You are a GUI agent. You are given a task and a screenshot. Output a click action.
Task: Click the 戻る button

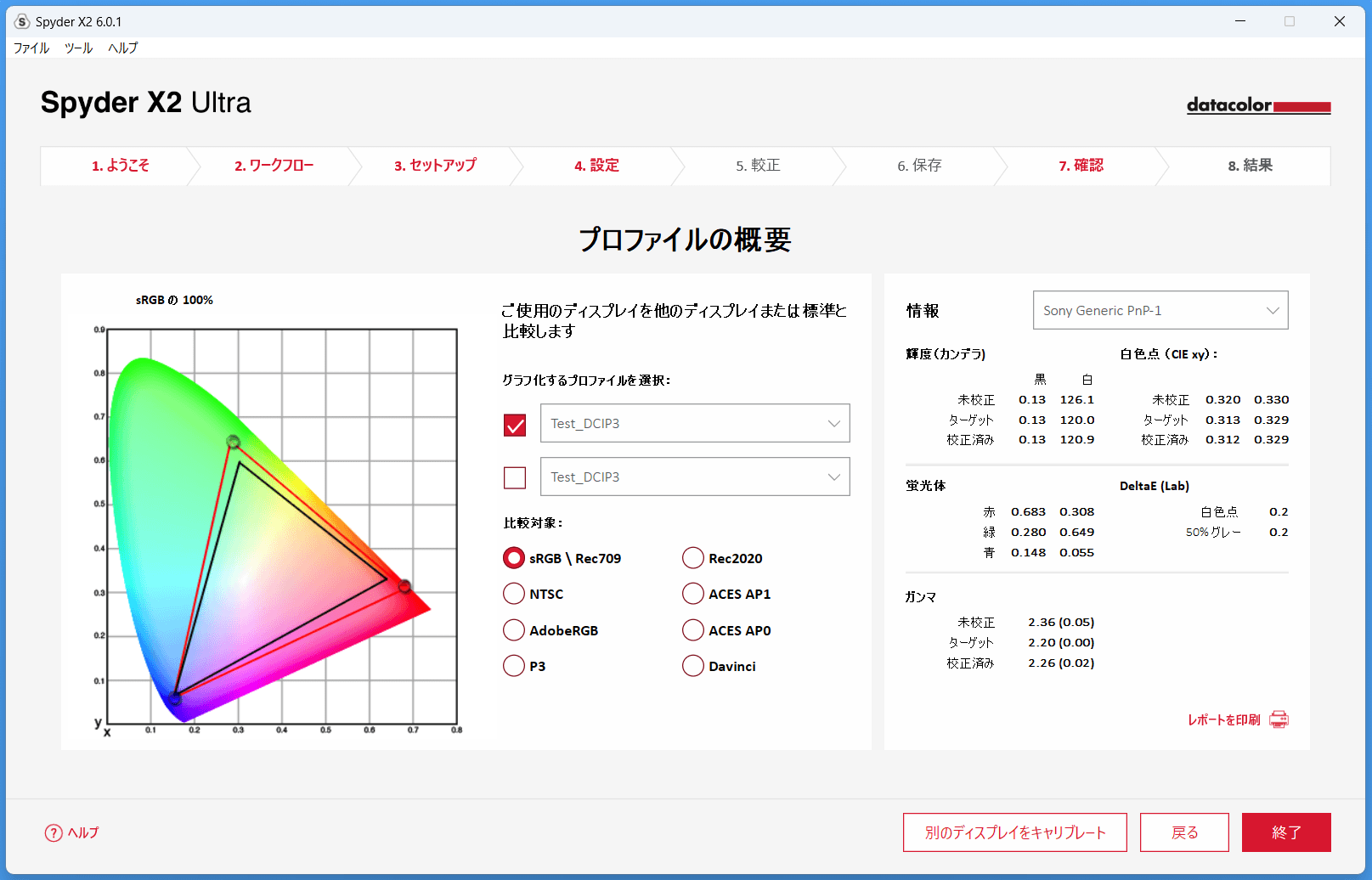point(1184,832)
